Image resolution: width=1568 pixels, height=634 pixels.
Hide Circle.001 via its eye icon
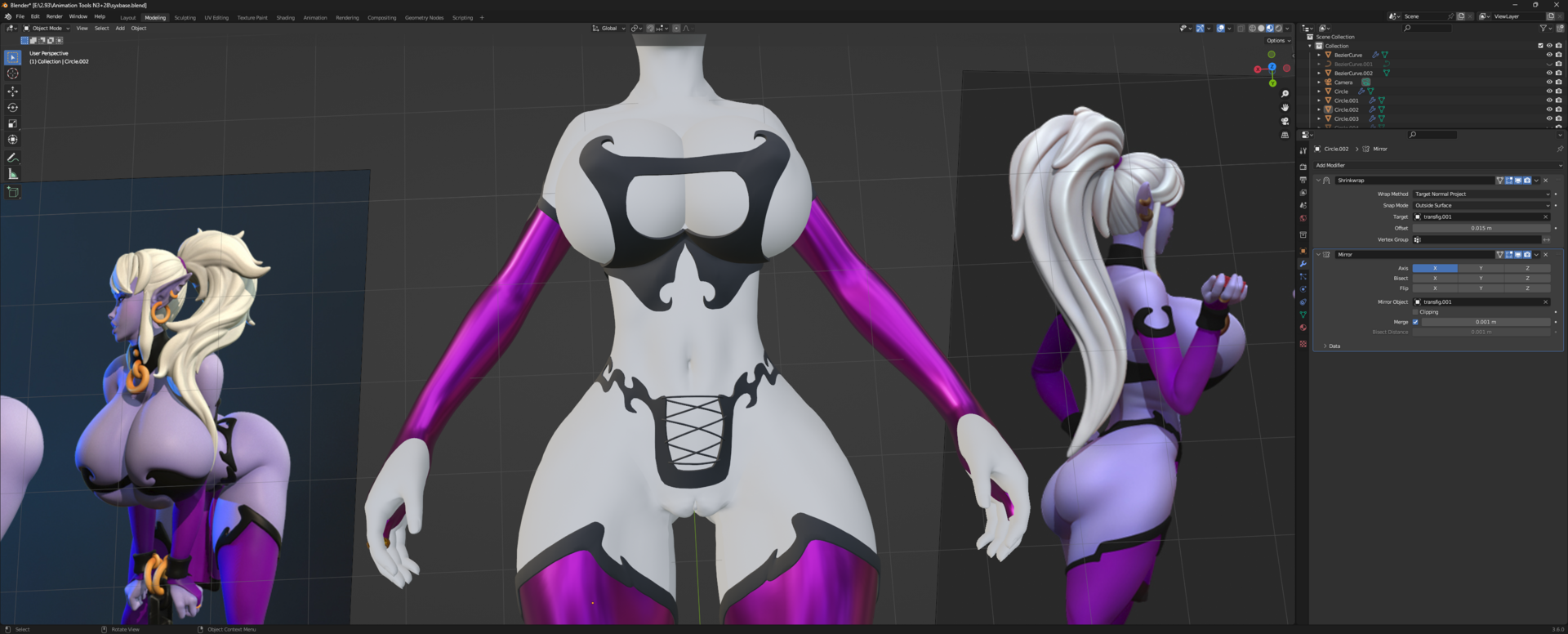[x=1549, y=100]
